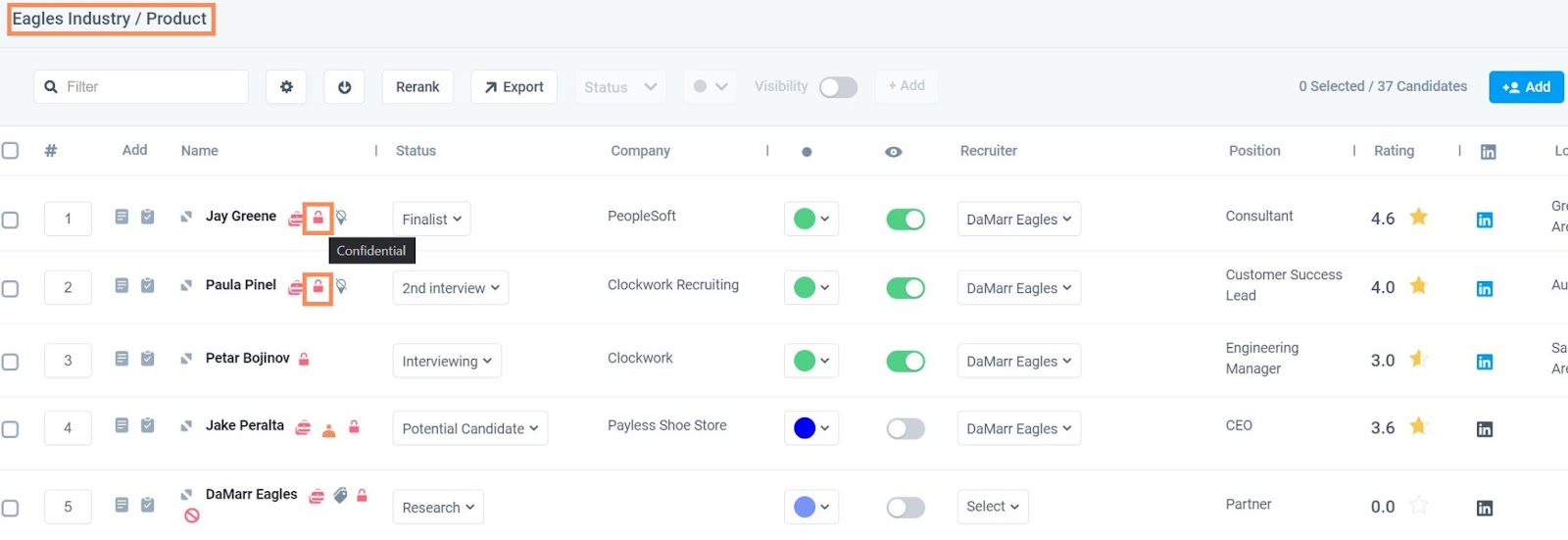Image resolution: width=1568 pixels, height=540 pixels.
Task: Open the notes icon for Paula Pinel
Action: click(x=122, y=285)
